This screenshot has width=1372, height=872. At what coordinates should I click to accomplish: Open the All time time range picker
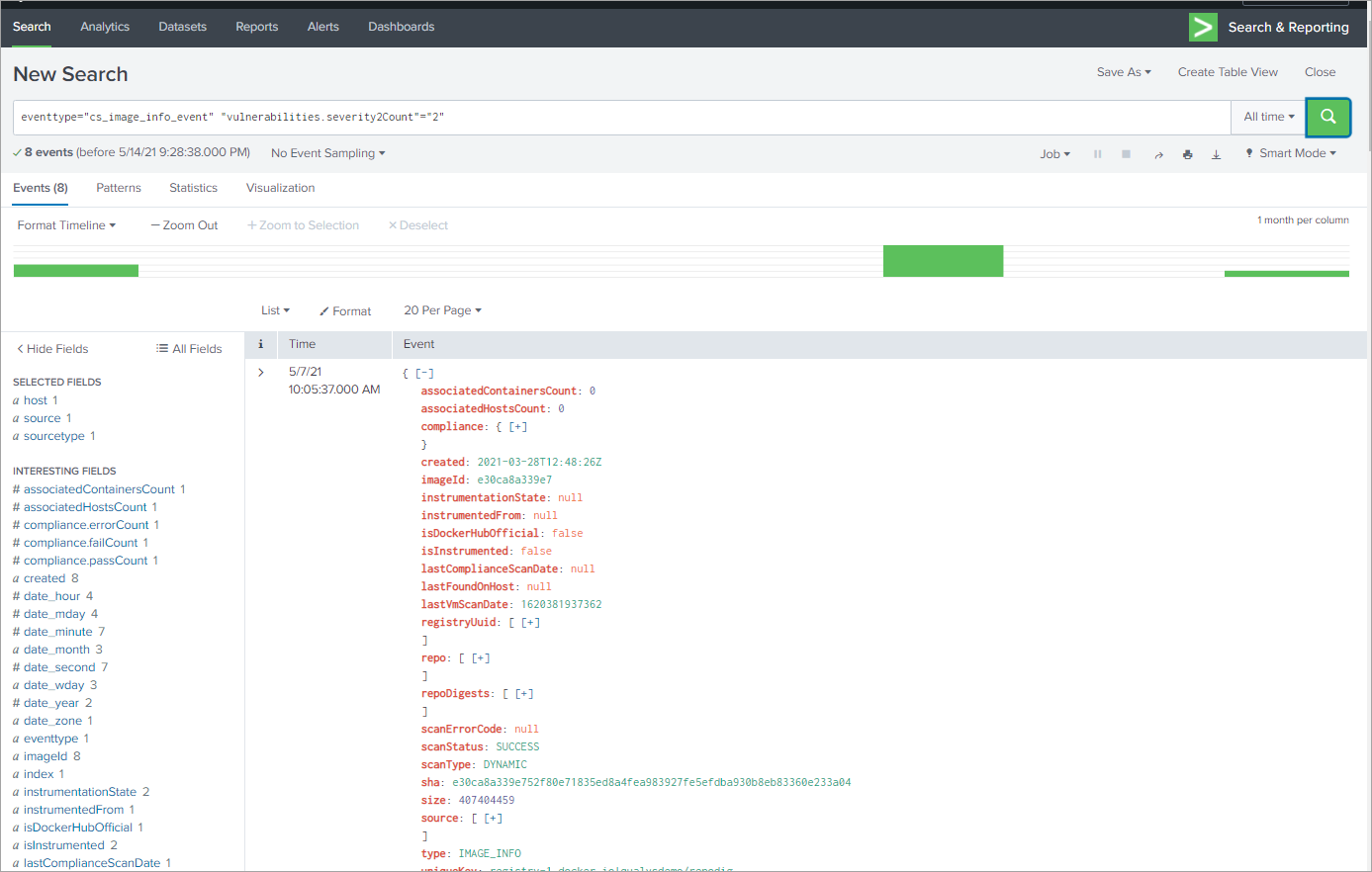pyautogui.click(x=1267, y=117)
